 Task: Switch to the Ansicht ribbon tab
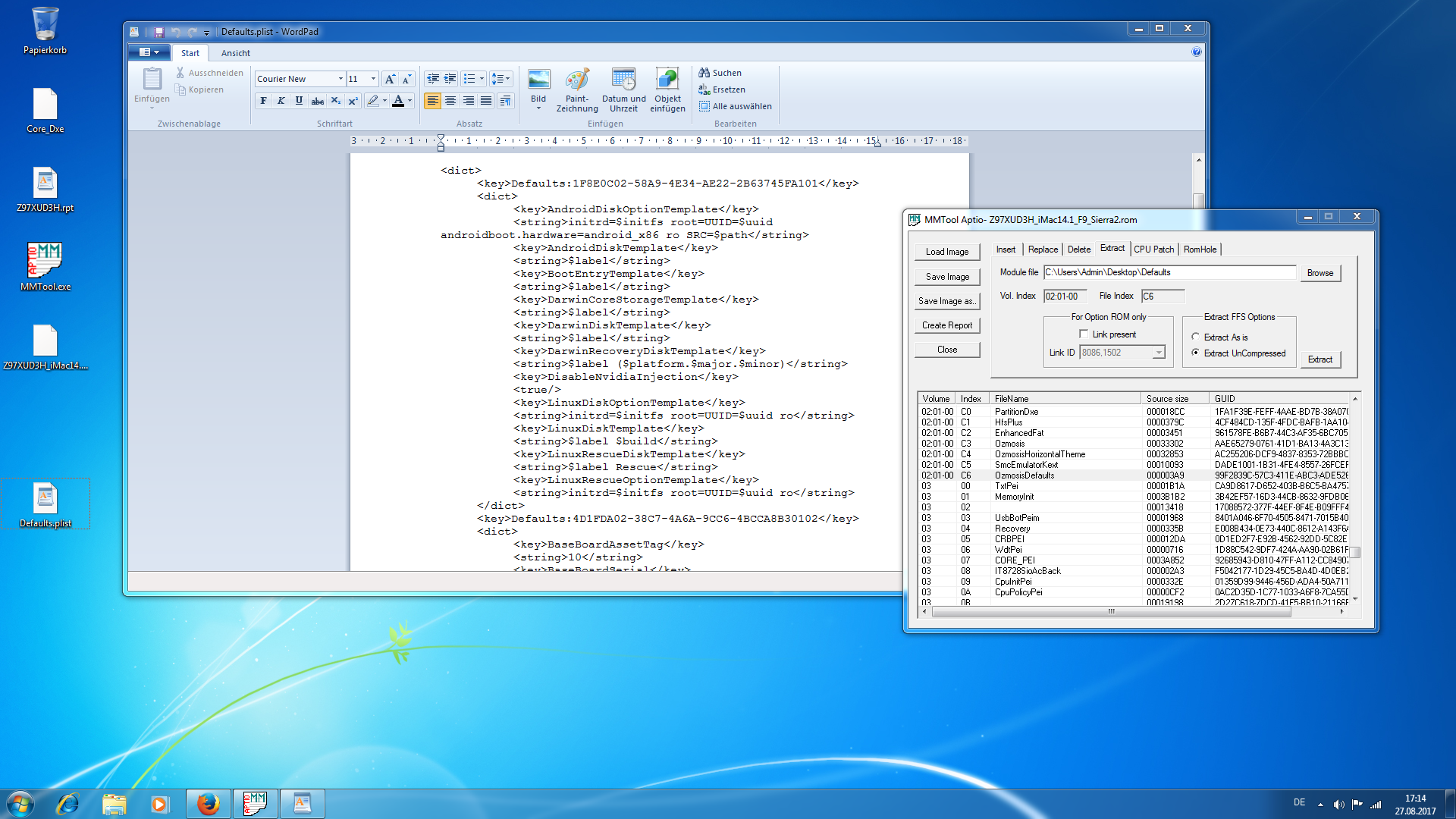235,53
